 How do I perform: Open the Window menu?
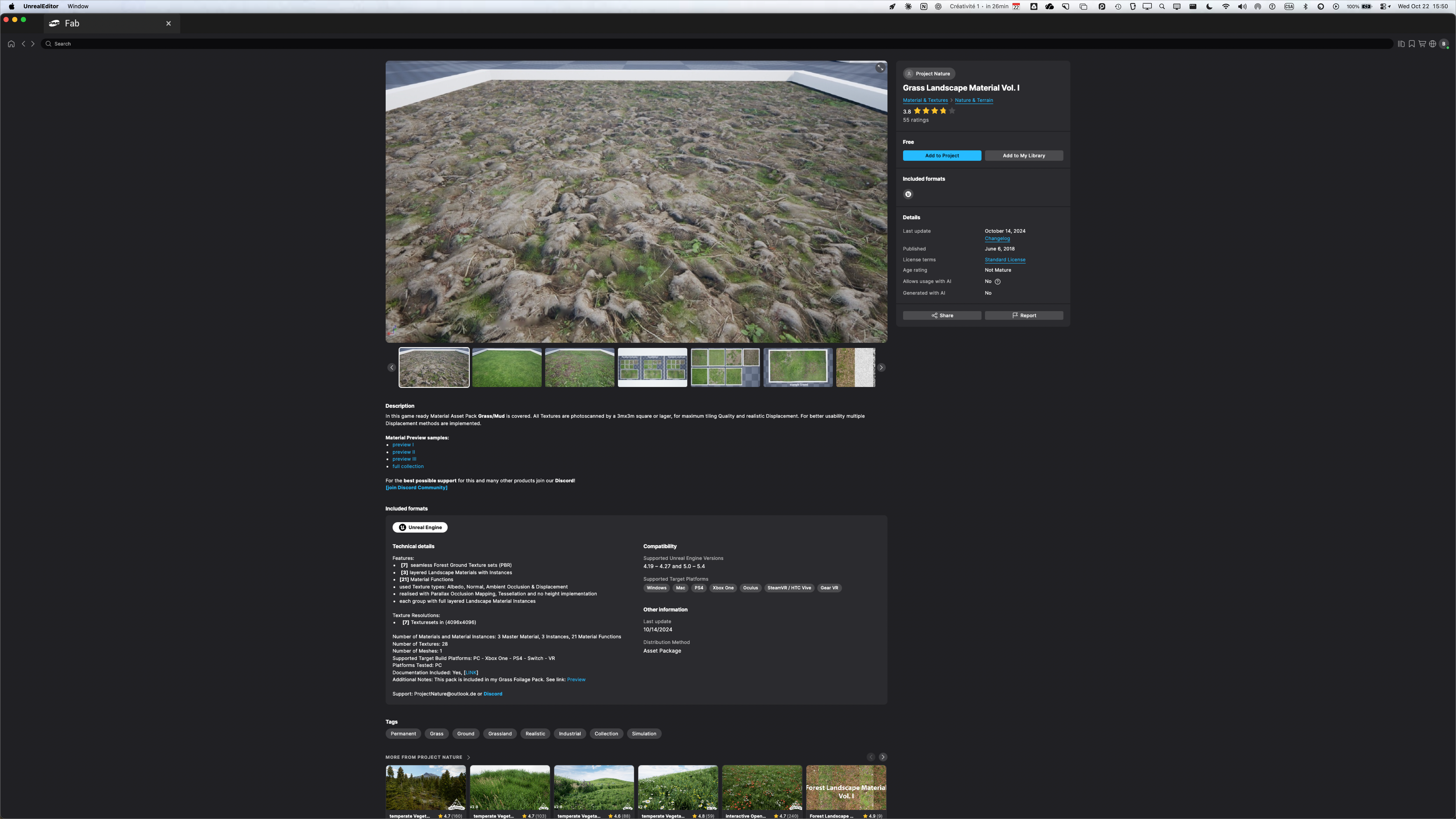click(78, 6)
